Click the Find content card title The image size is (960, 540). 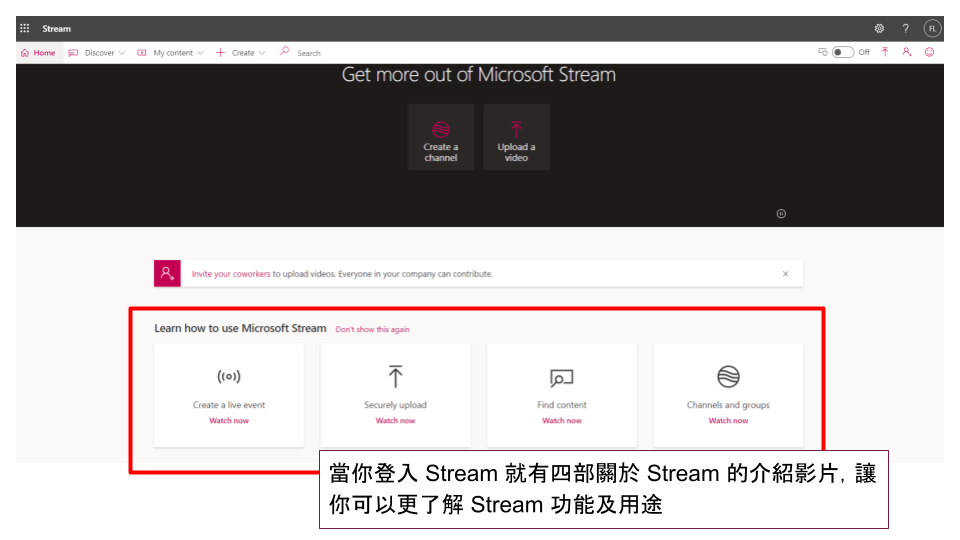(x=561, y=405)
